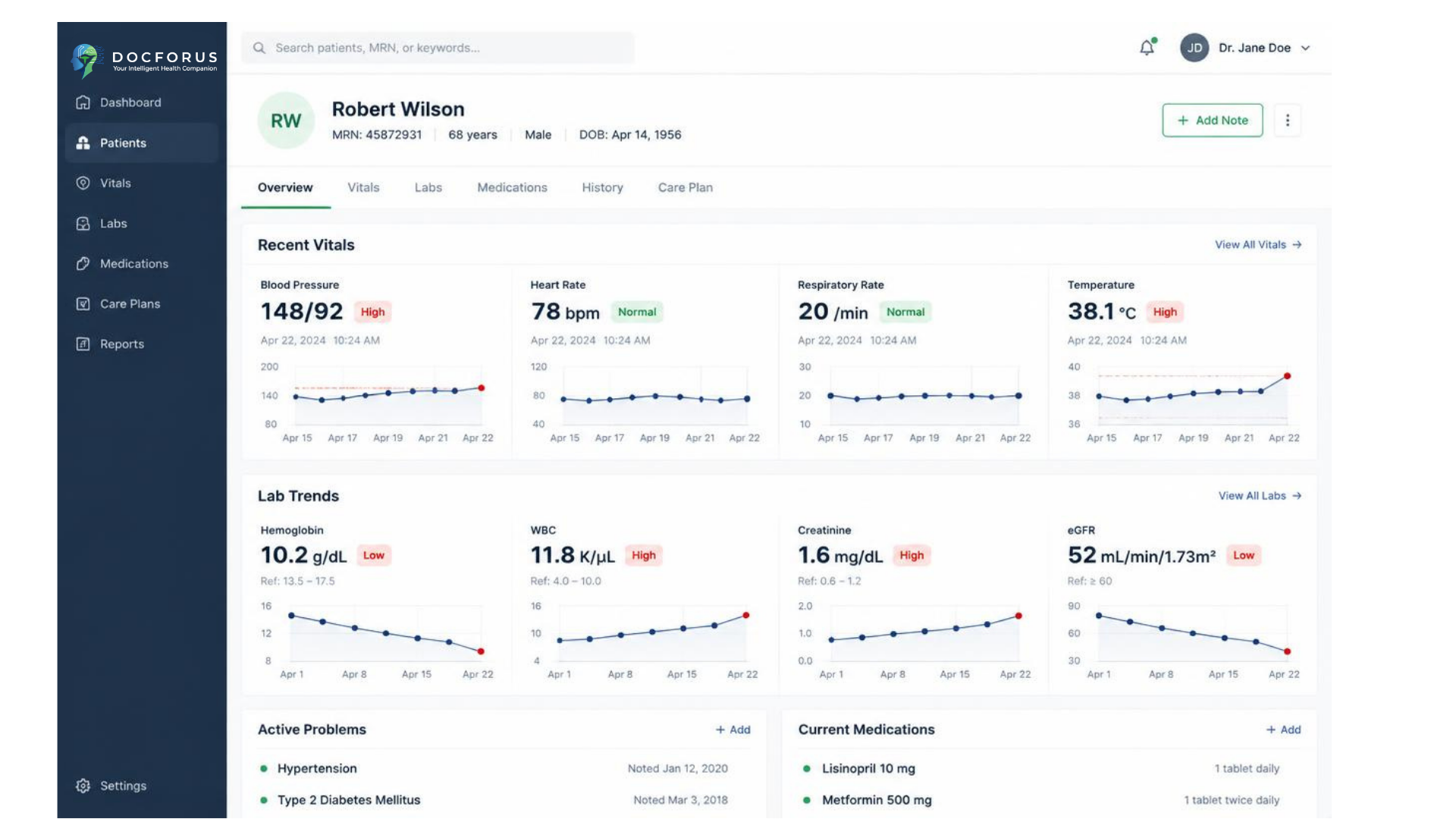Image resolution: width=1456 pixels, height=819 pixels.
Task: Click the 52 mL/min eGFR value
Action: 1141,555
